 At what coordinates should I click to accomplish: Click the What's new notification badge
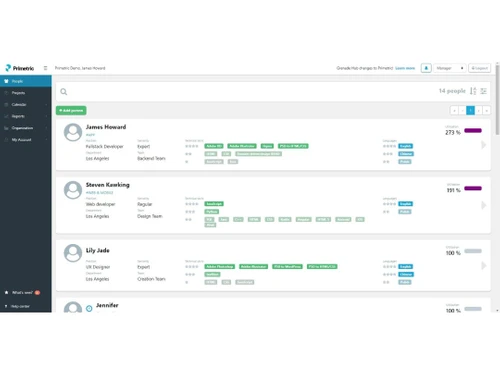(37, 293)
